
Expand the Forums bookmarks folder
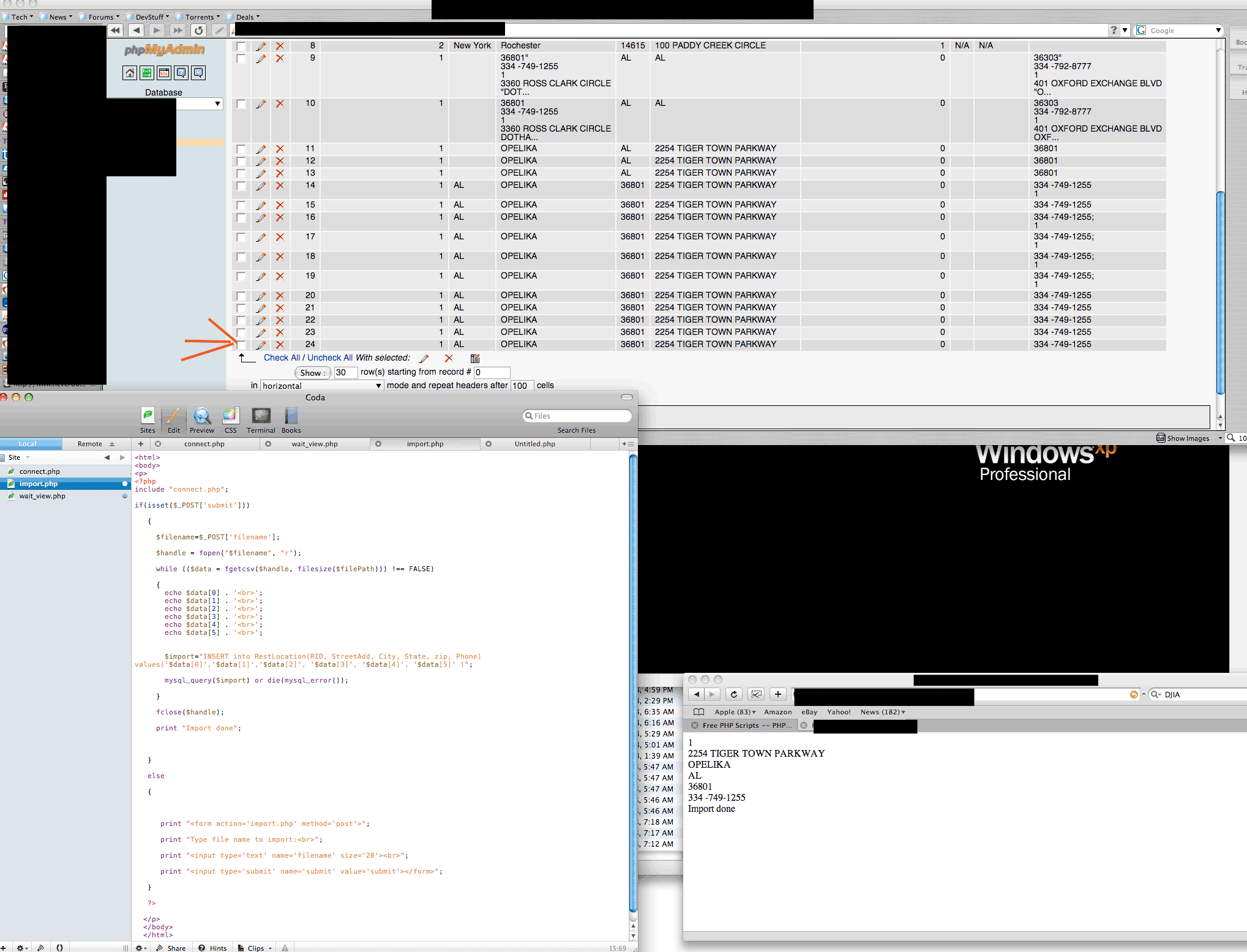99,17
